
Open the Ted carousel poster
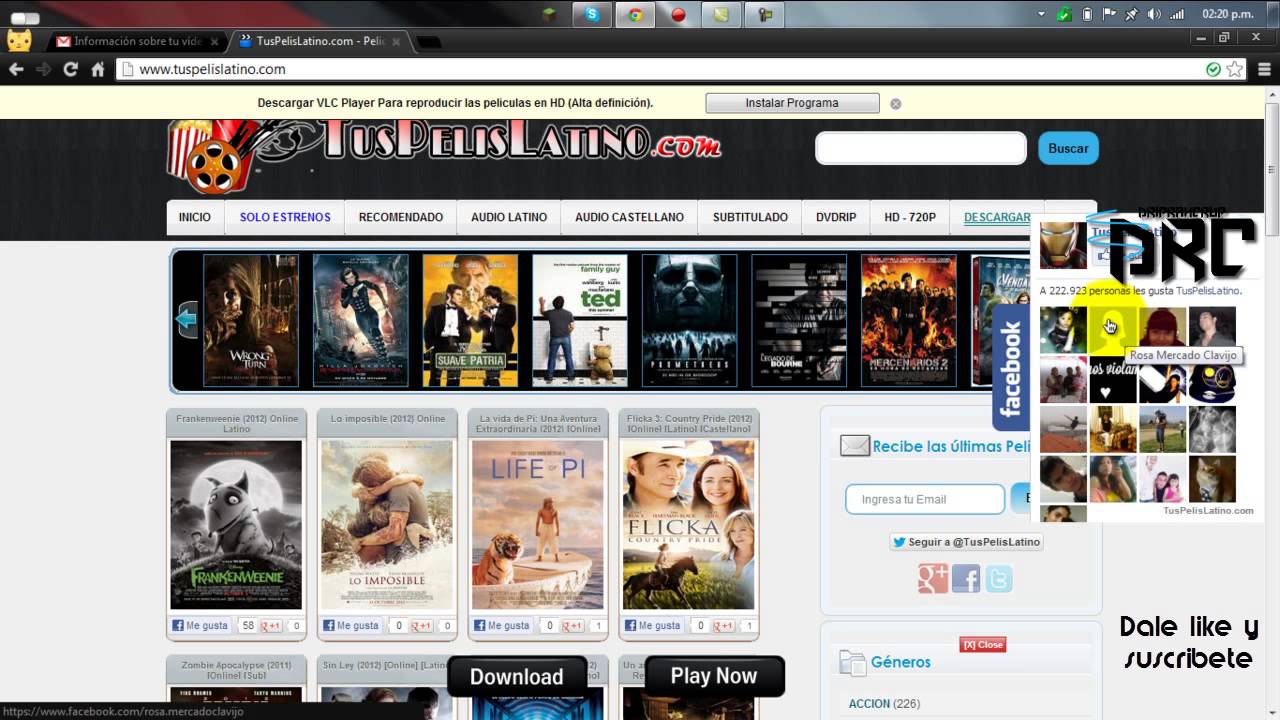579,320
